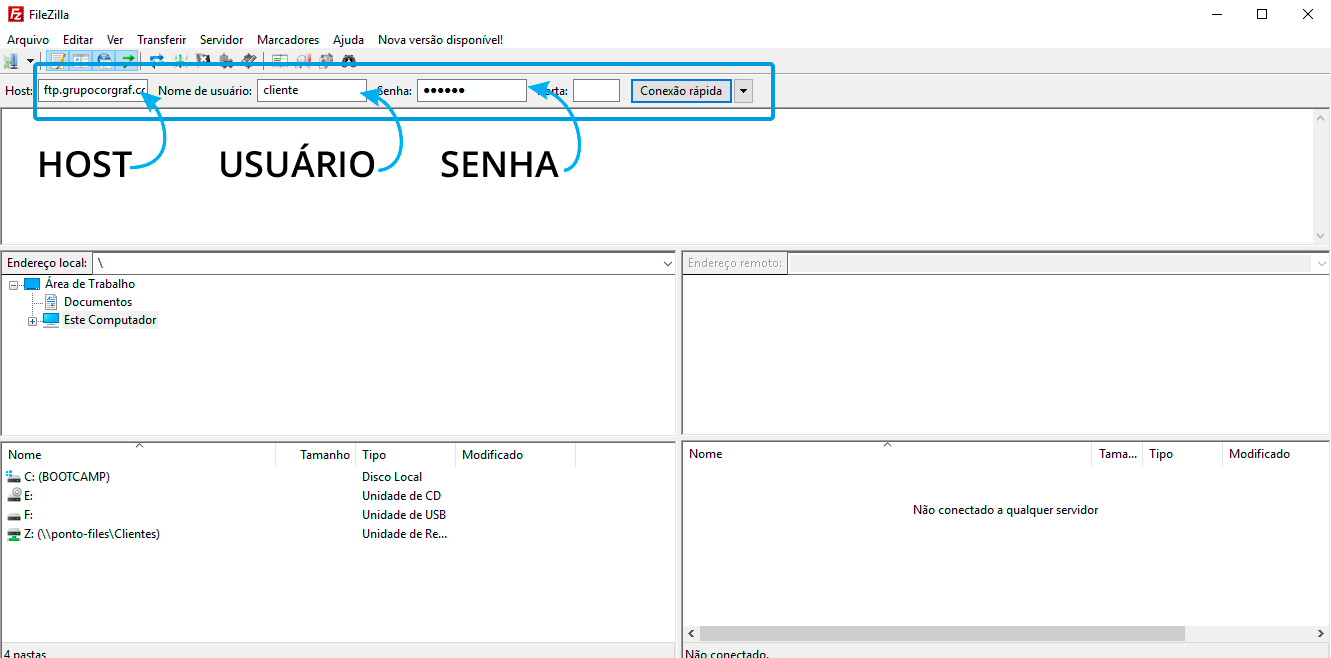The image size is (1331, 658).
Task: Open the Ajuda menu
Action: click(x=348, y=40)
